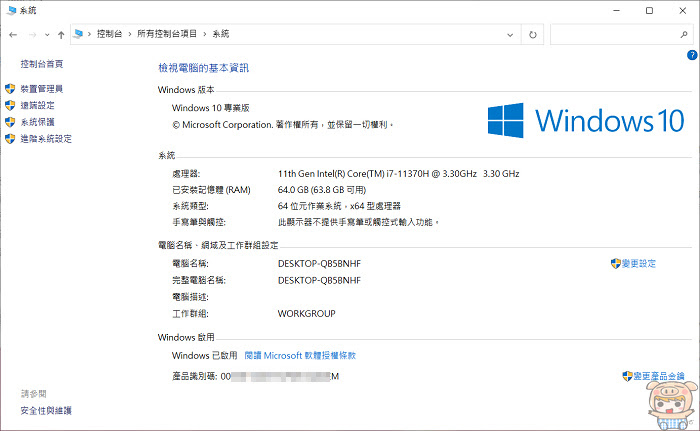Open 控制台首頁 link in the sidebar
700x431 pixels.
tap(42, 64)
